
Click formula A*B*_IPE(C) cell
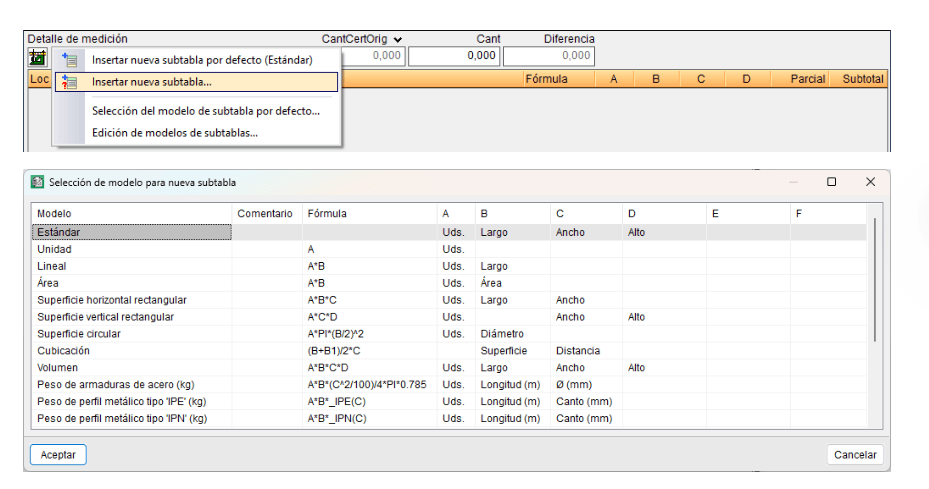click(370, 401)
